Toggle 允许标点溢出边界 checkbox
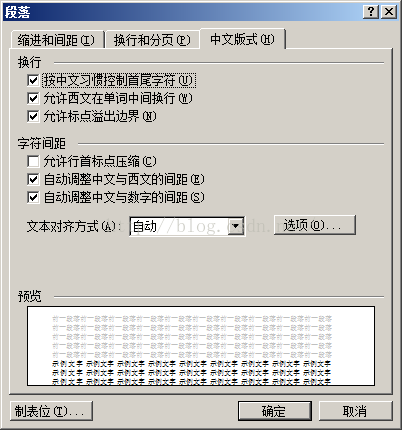This screenshot has height=430, width=402. click(33, 116)
